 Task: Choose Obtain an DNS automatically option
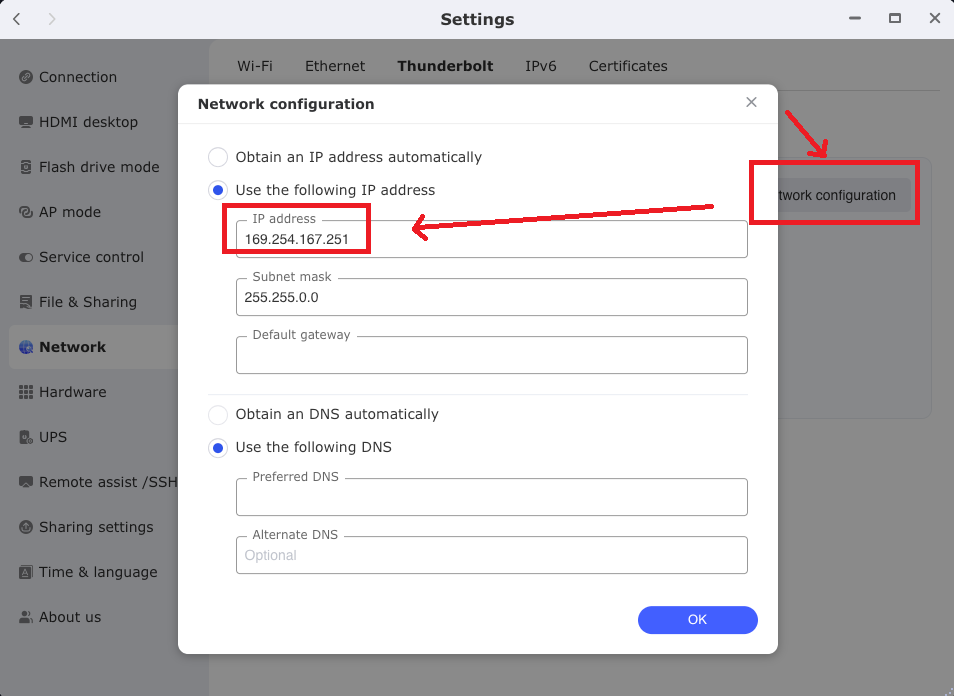[218, 414]
